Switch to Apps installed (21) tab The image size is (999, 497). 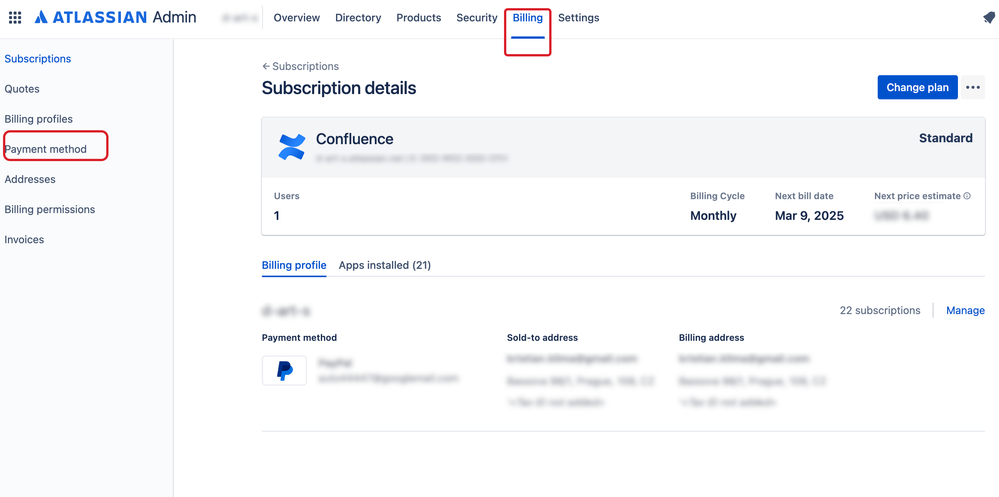click(385, 265)
